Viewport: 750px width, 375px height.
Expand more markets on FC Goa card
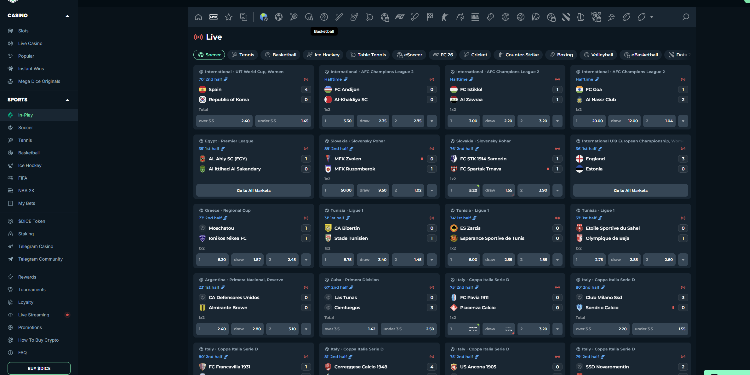point(683,121)
